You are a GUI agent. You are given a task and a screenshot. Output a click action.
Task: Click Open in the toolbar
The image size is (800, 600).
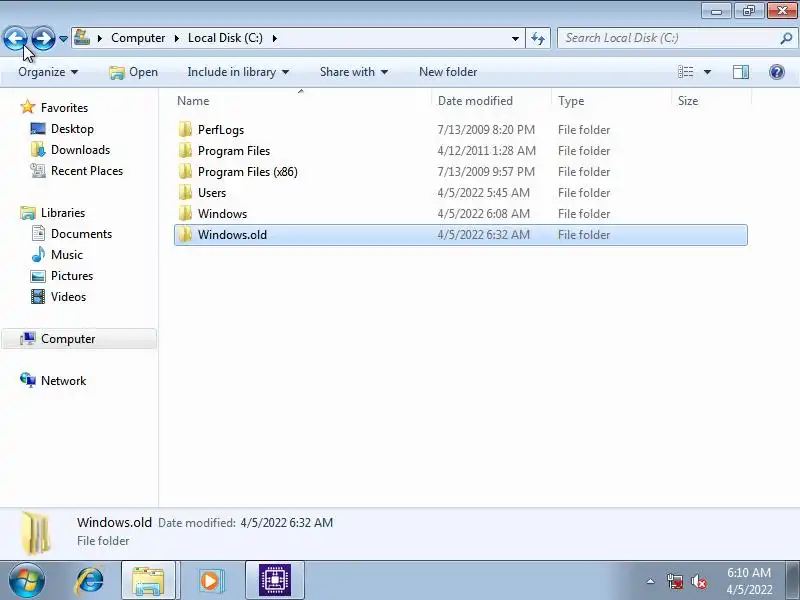tap(134, 72)
